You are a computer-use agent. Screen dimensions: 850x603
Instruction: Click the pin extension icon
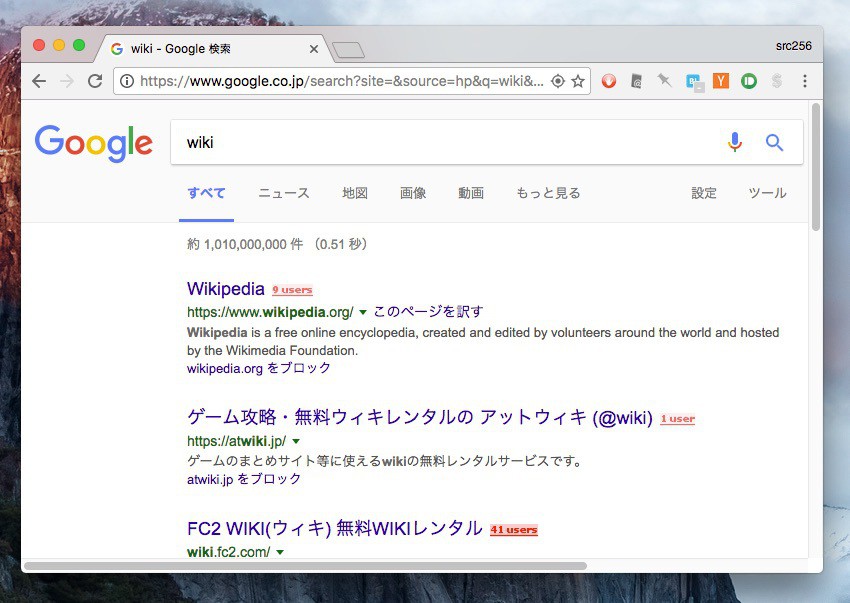[x=665, y=81]
